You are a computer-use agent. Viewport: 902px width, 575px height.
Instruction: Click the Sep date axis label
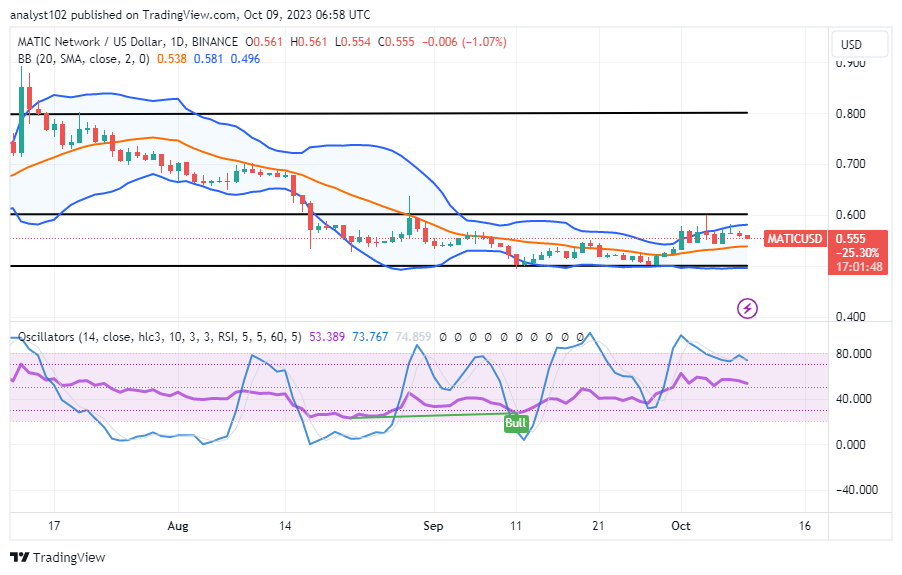433,526
